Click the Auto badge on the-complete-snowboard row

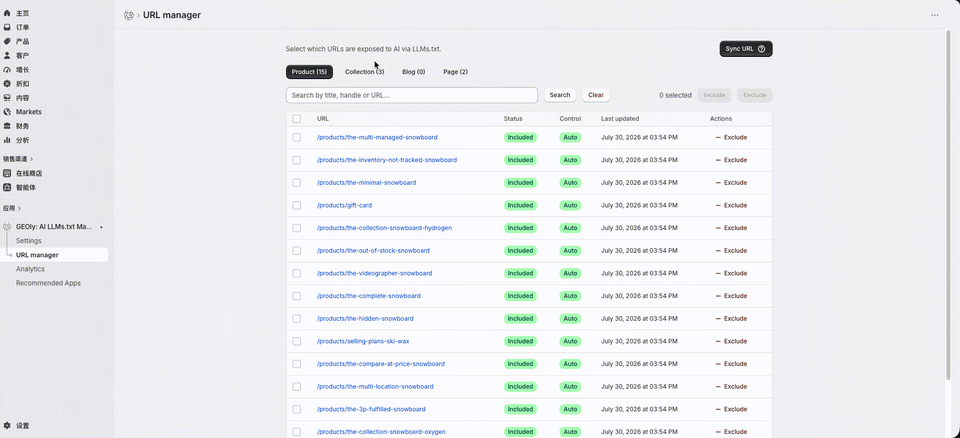click(x=570, y=296)
